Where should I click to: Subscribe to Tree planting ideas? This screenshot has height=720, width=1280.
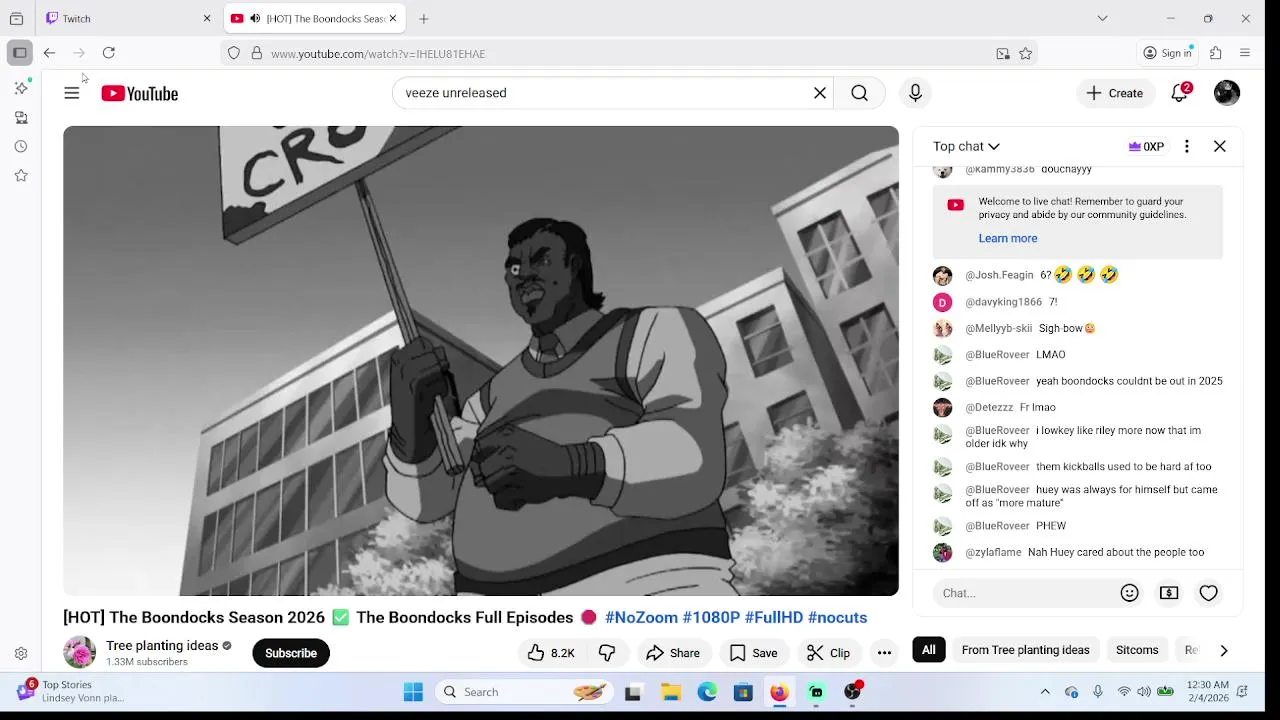tap(291, 653)
